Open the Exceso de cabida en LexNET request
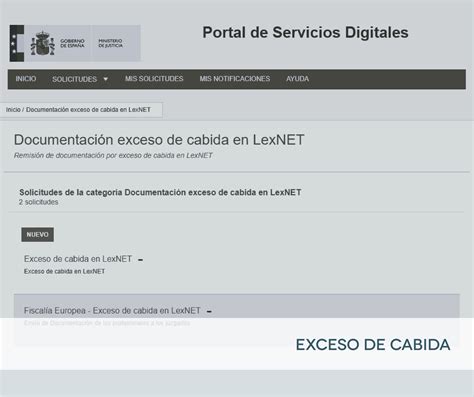 click(78, 259)
